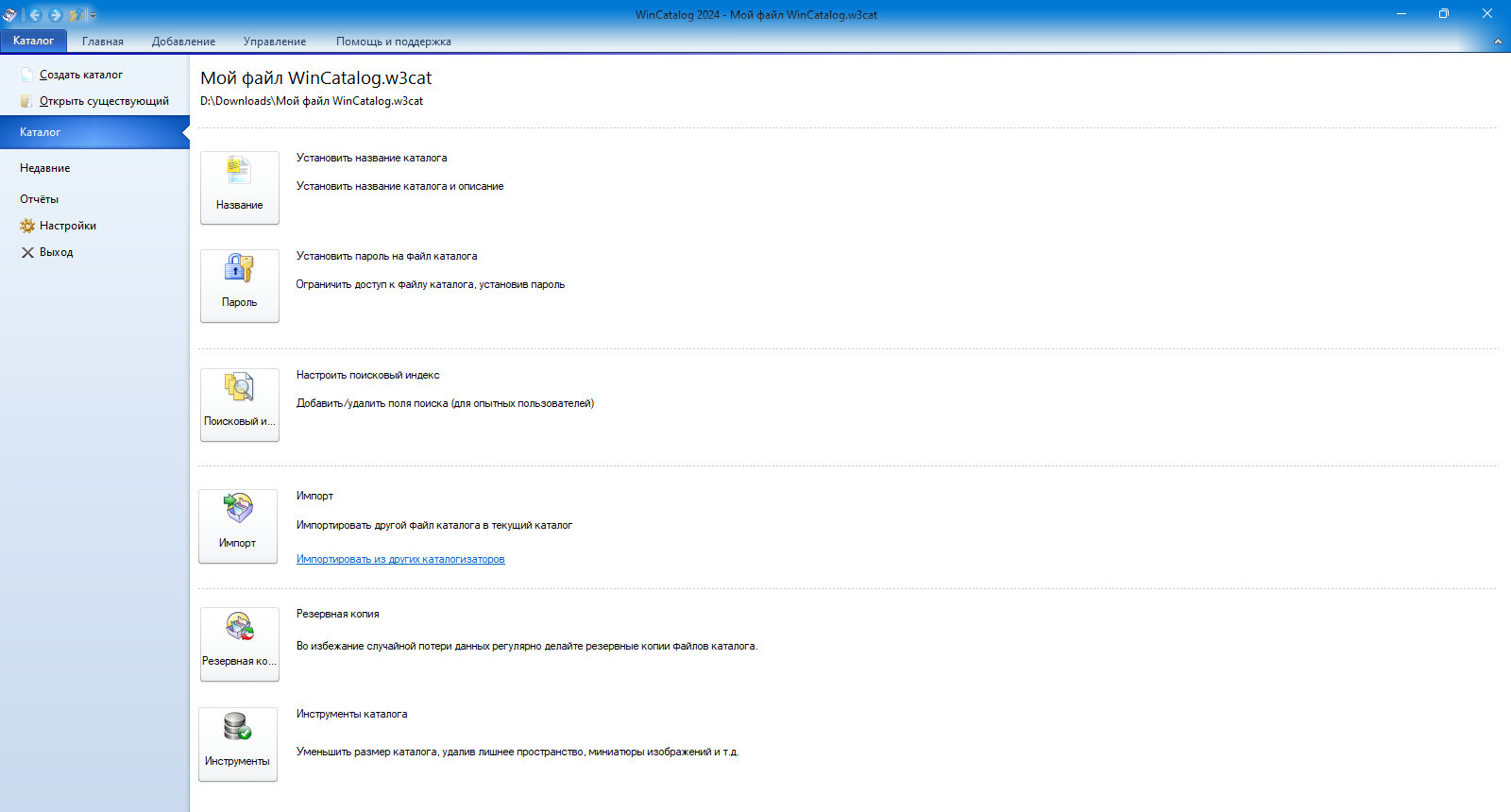The height and width of the screenshot is (812, 1511).
Task: Click the Название button label
Action: coord(240,205)
